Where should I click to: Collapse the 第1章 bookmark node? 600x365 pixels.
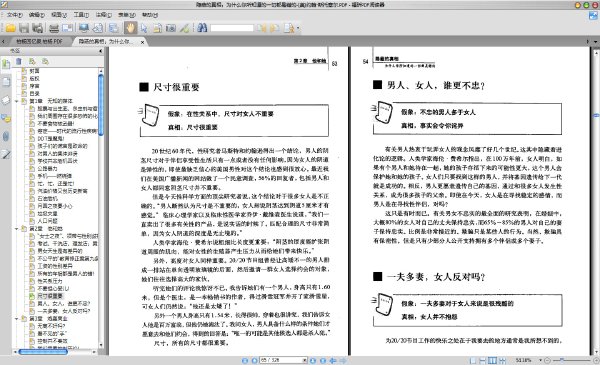pyautogui.click(x=16, y=101)
